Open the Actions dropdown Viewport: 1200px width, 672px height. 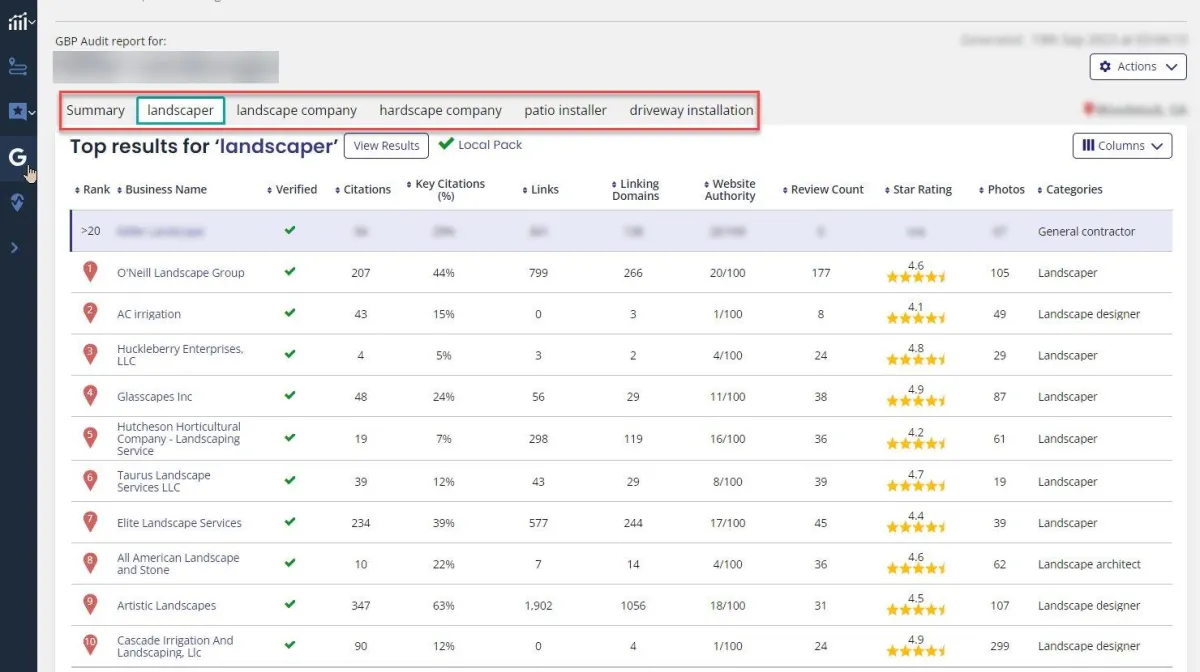click(1137, 67)
